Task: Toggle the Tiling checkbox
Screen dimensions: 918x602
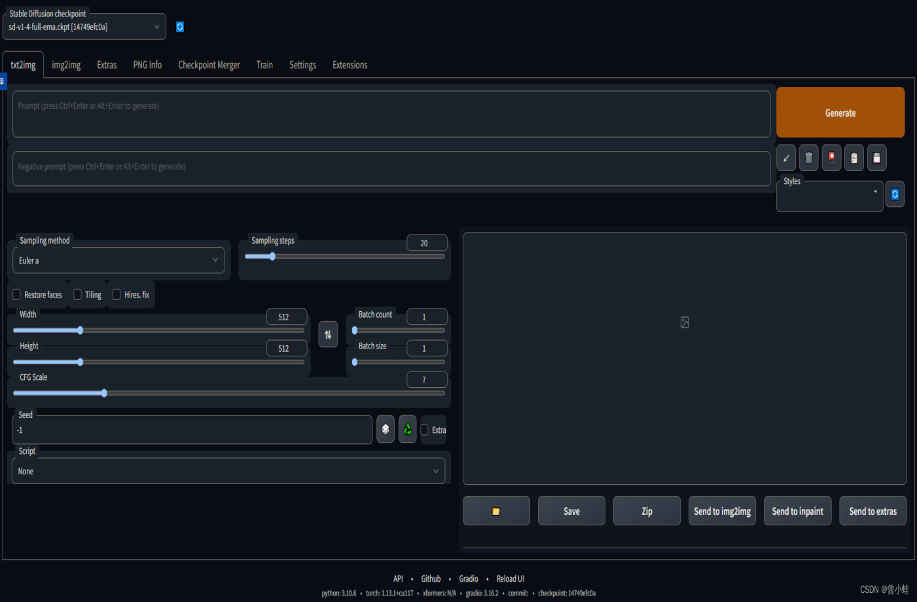Action: coord(78,295)
